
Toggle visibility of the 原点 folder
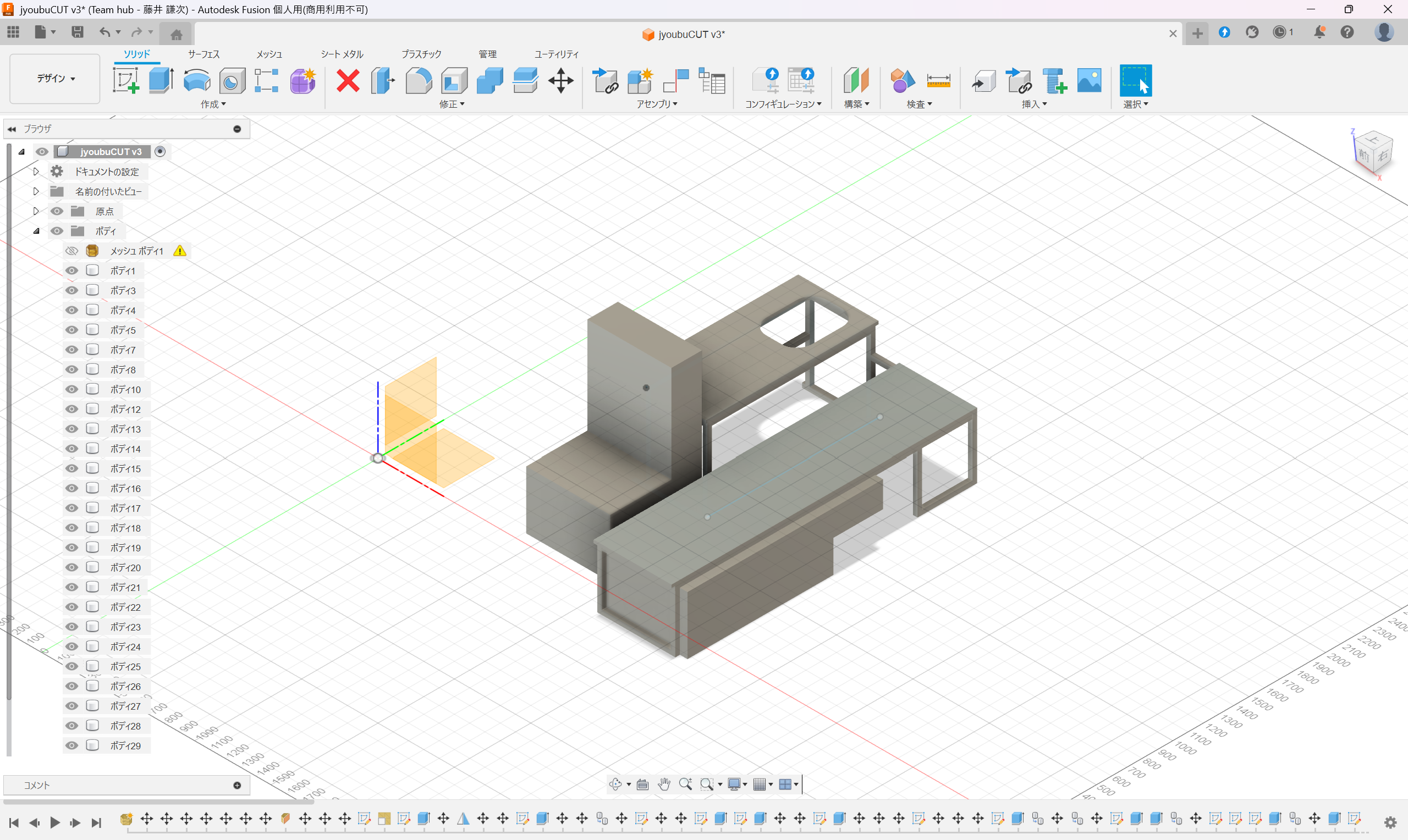click(x=57, y=211)
